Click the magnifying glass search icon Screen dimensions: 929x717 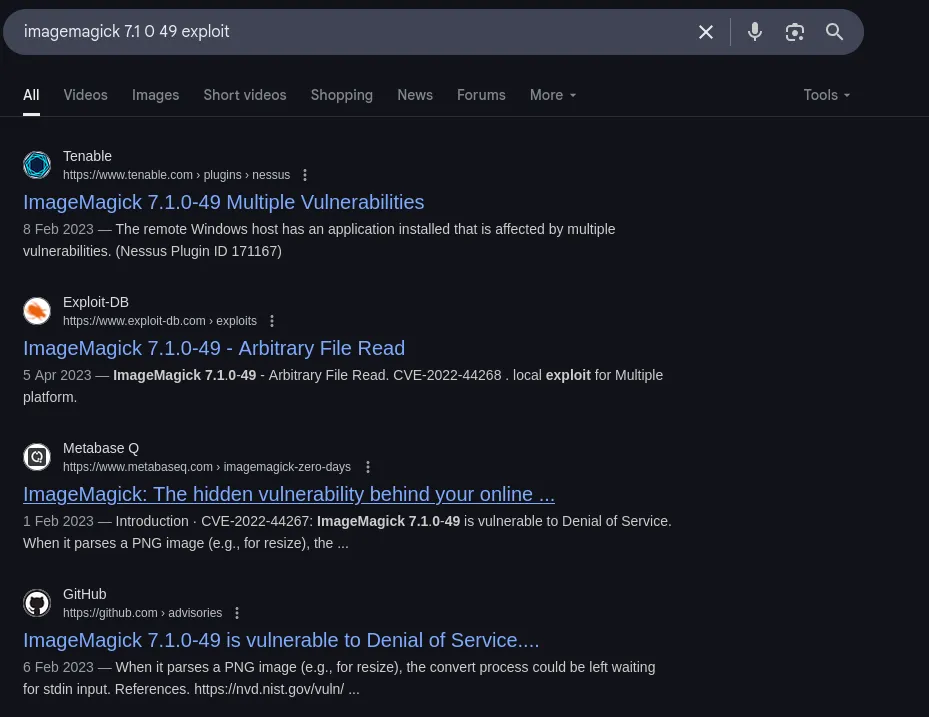[835, 32]
